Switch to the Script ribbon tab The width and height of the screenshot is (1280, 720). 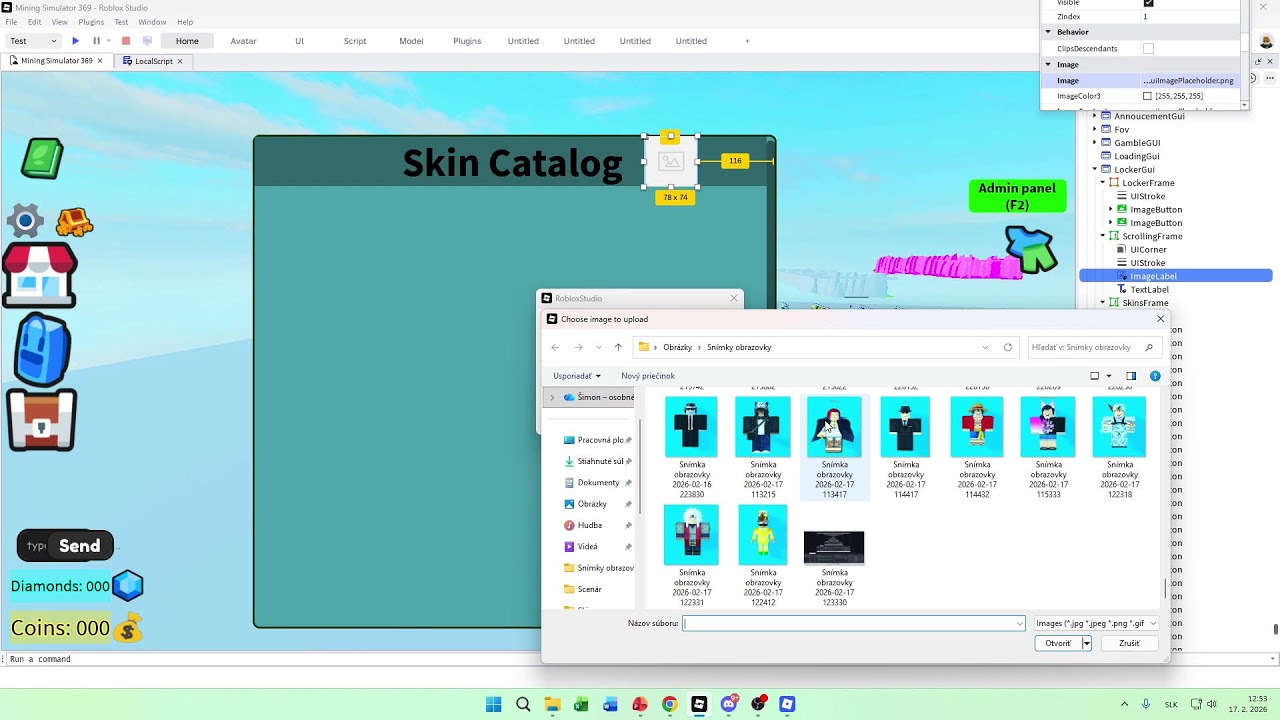[355, 41]
